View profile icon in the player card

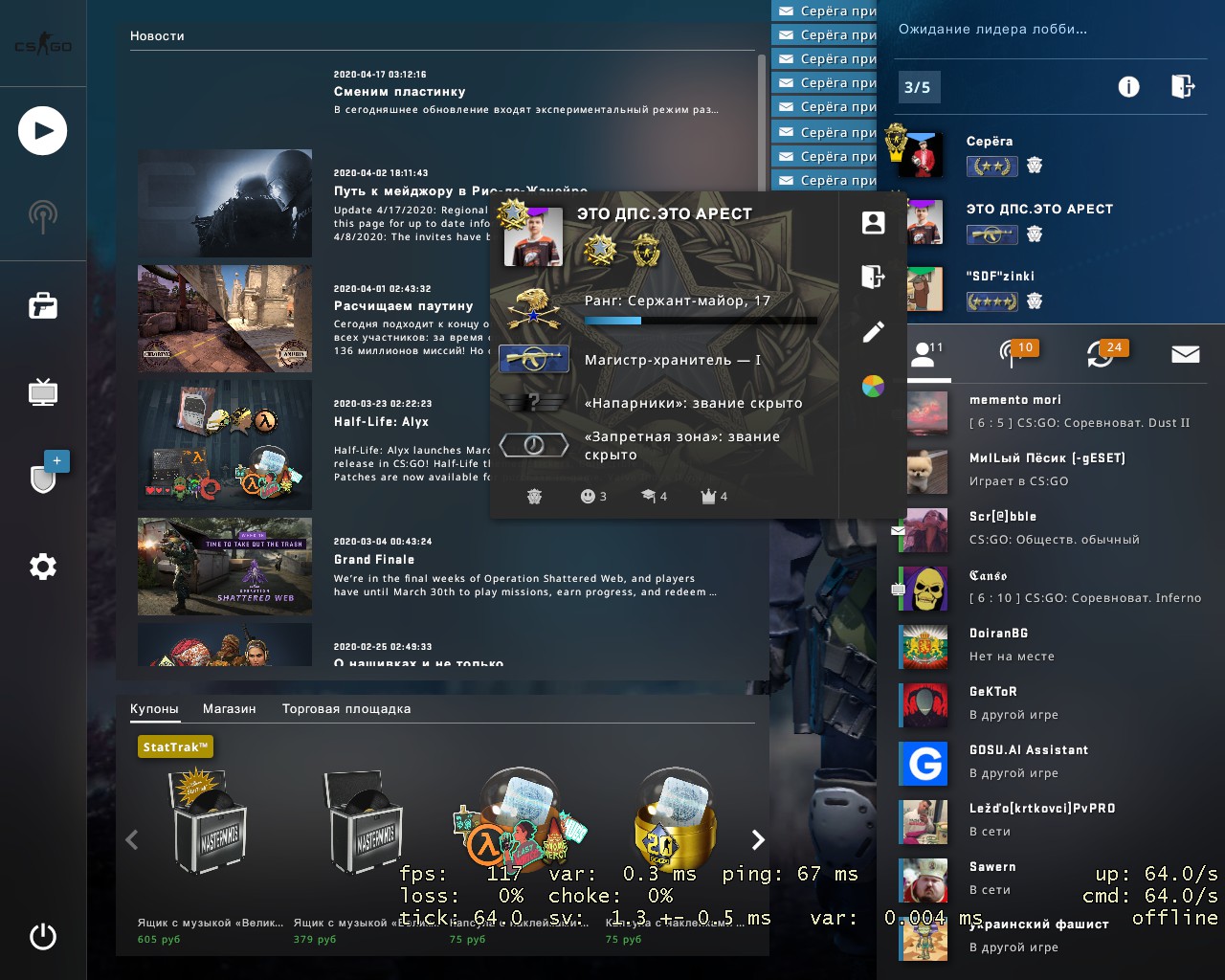[873, 223]
